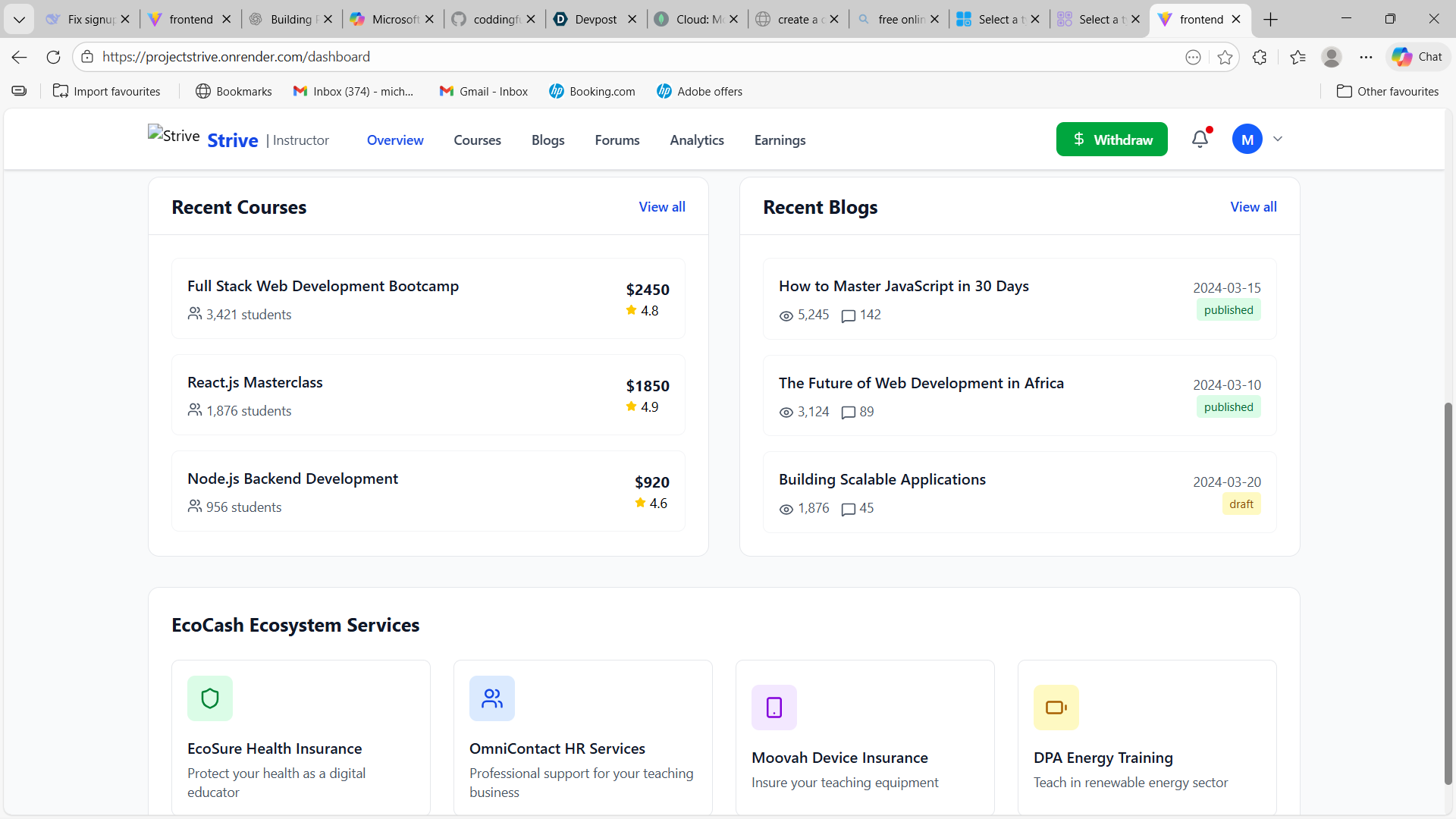This screenshot has width=1456, height=819.
Task: Click the notification bell icon
Action: coord(1200,140)
